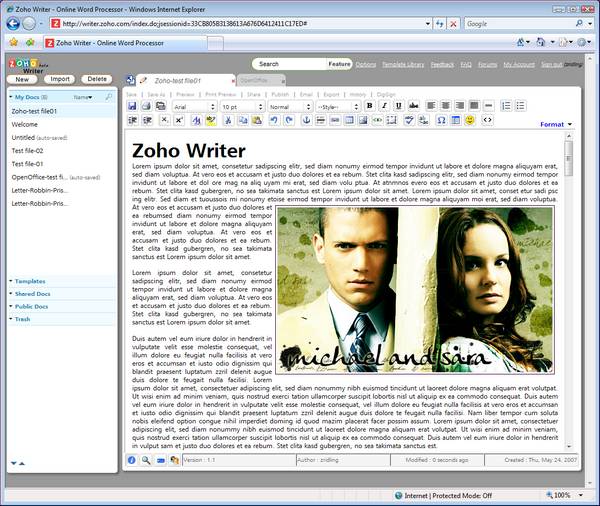This screenshot has height=506, width=600.
Task: Open the Template Library link
Action: click(403, 65)
